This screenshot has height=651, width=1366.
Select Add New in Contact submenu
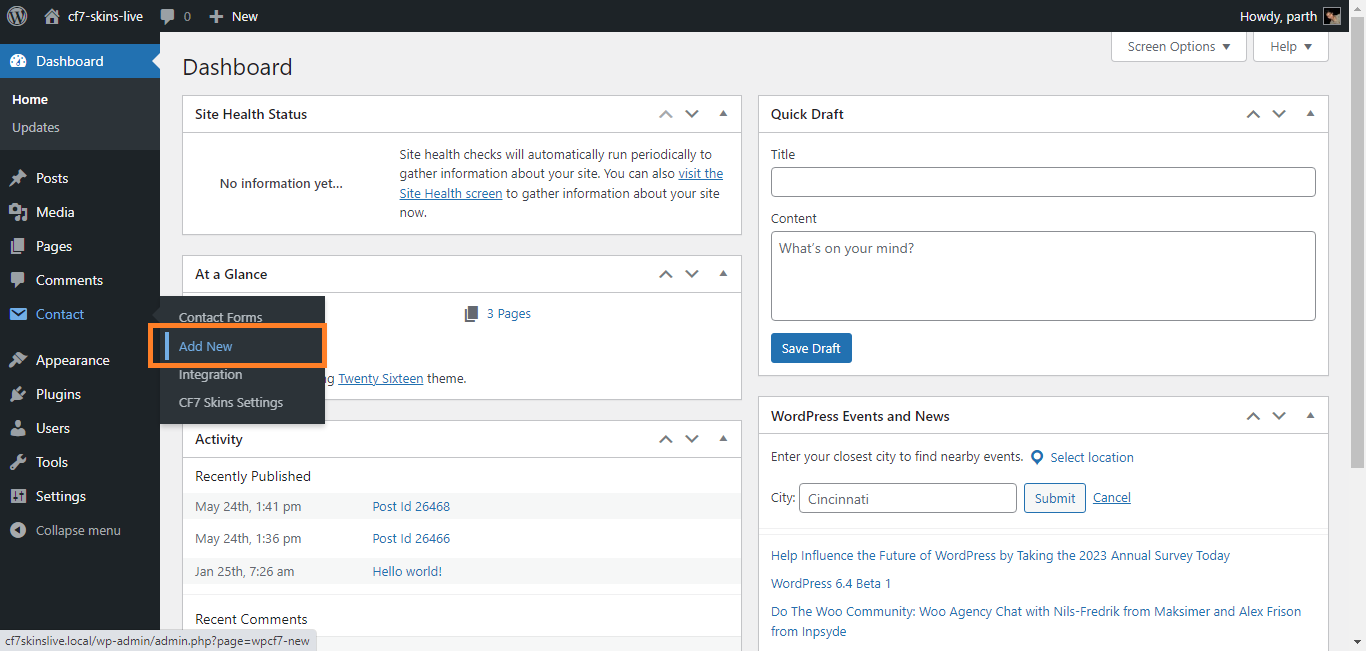[206, 346]
